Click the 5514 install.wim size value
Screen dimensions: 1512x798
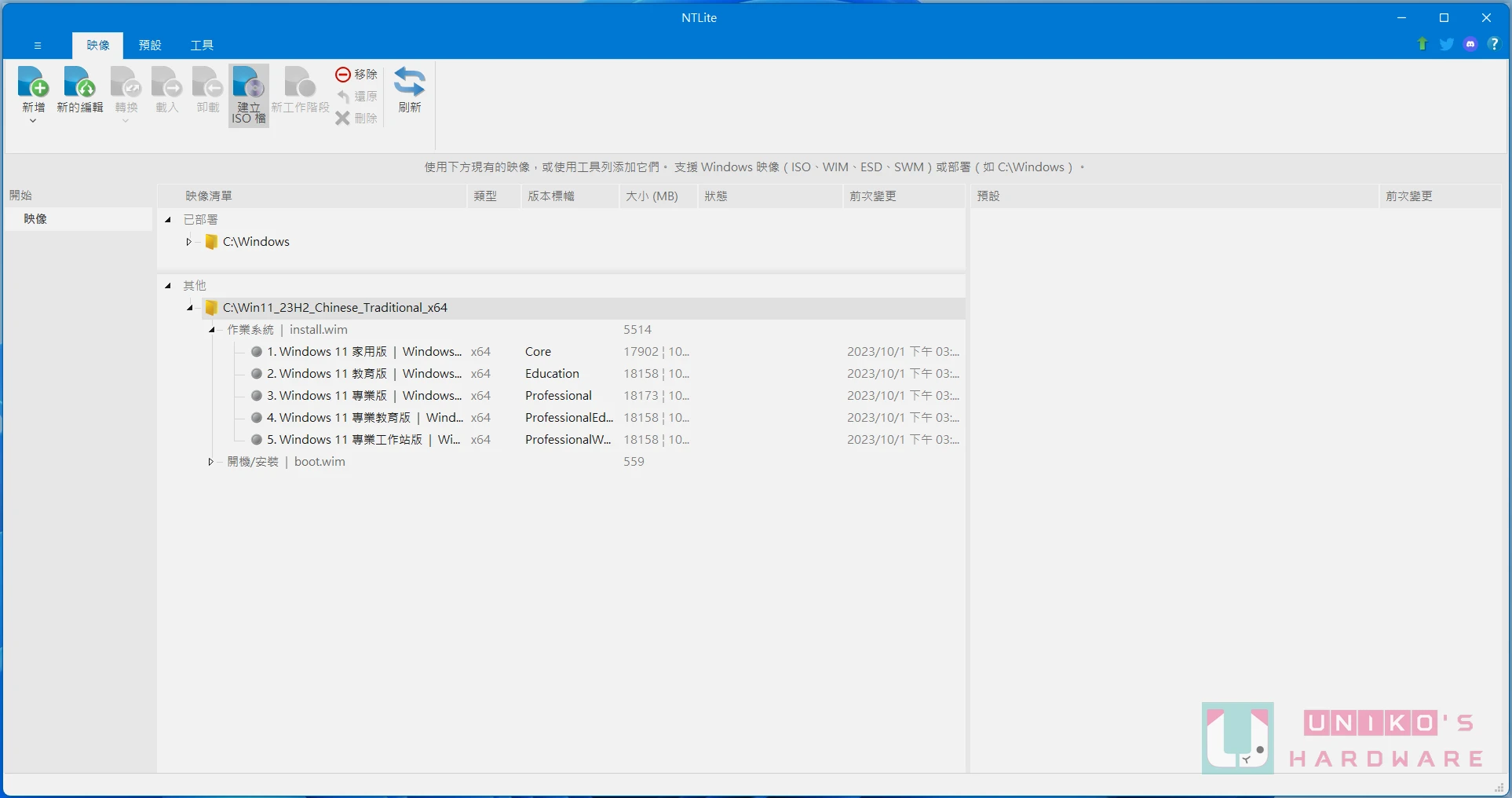point(637,330)
